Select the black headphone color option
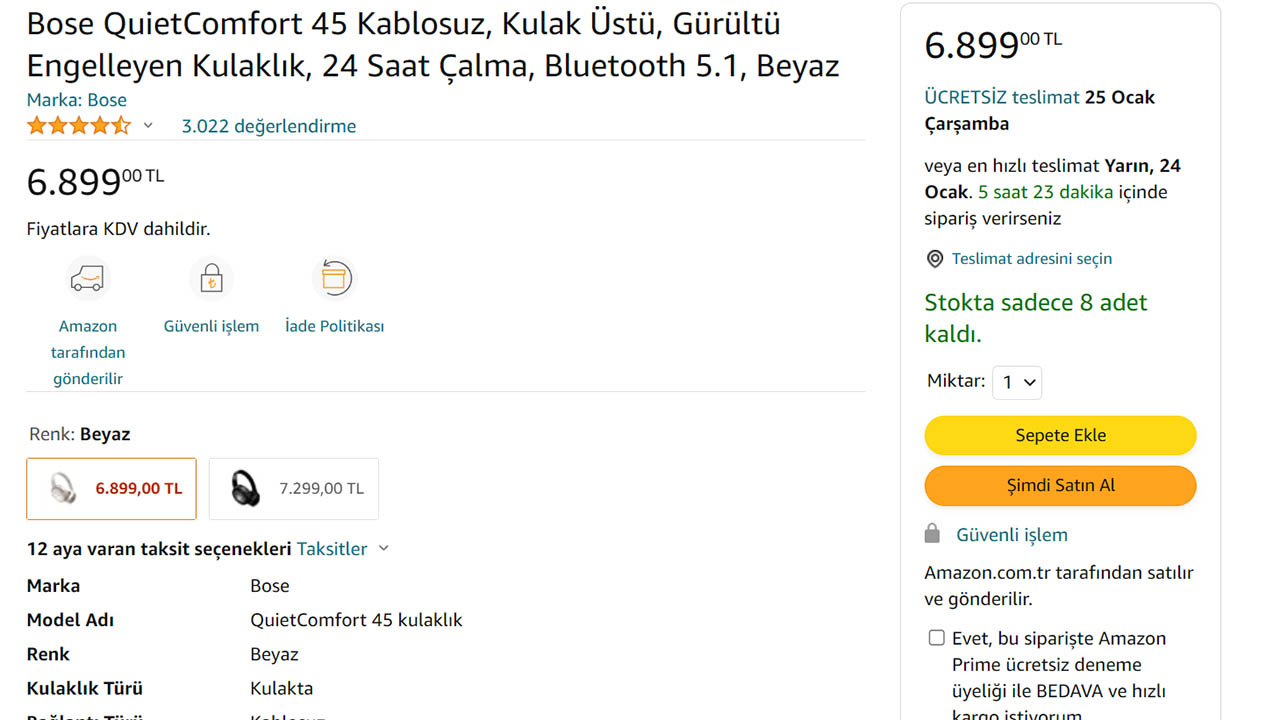This screenshot has height=720, width=1280. point(294,489)
